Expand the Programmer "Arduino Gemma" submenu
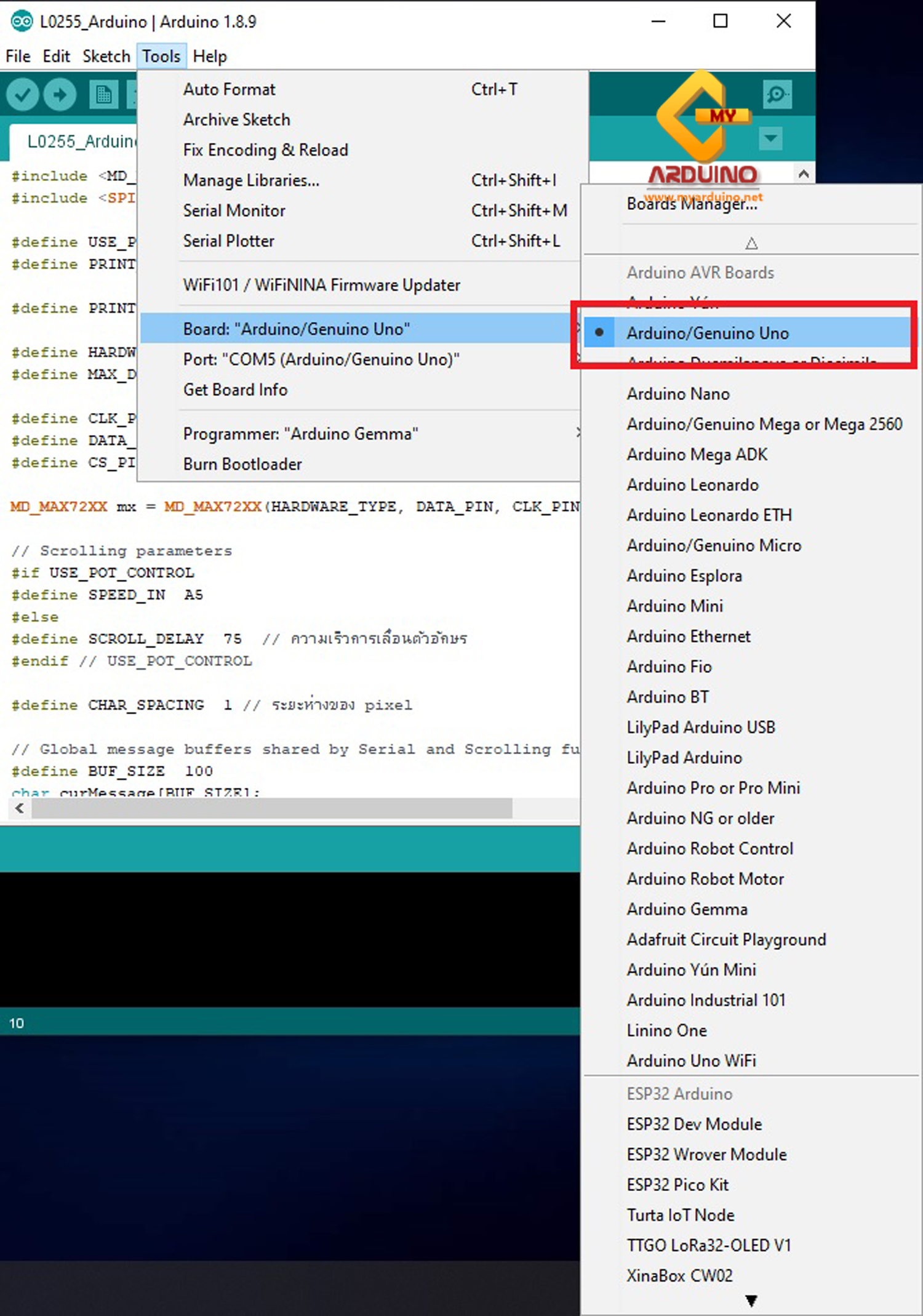This screenshot has height=1316, width=923. point(300,434)
